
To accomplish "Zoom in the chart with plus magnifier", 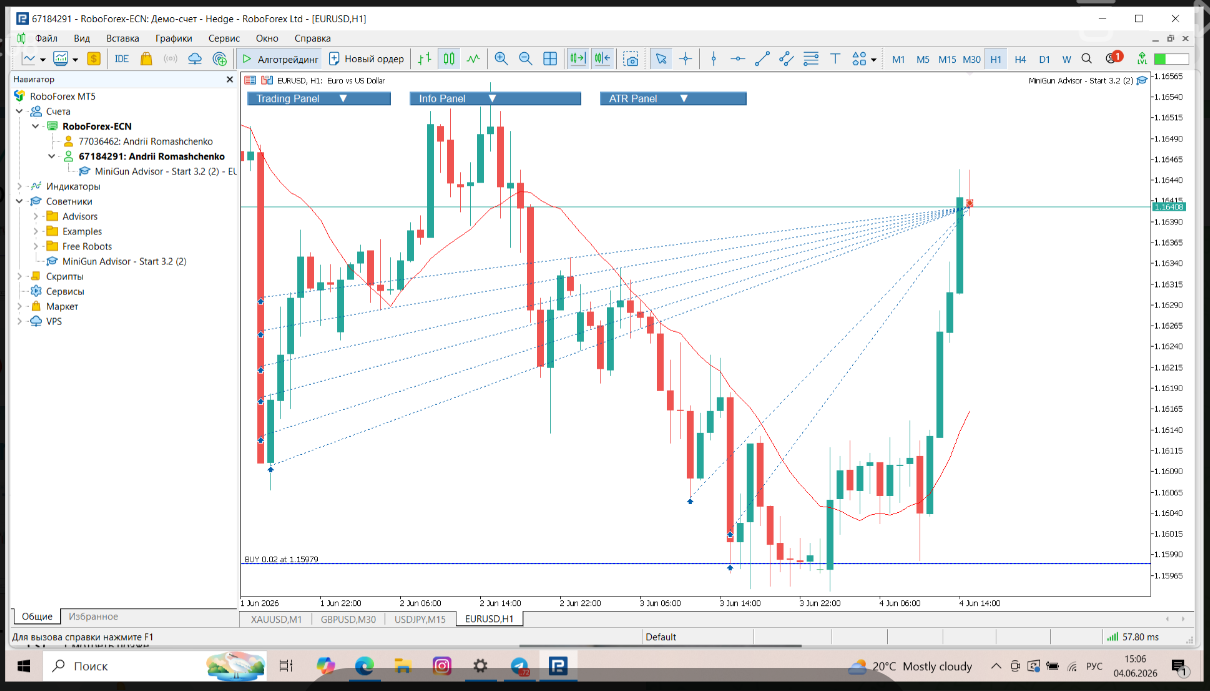I will (501, 59).
